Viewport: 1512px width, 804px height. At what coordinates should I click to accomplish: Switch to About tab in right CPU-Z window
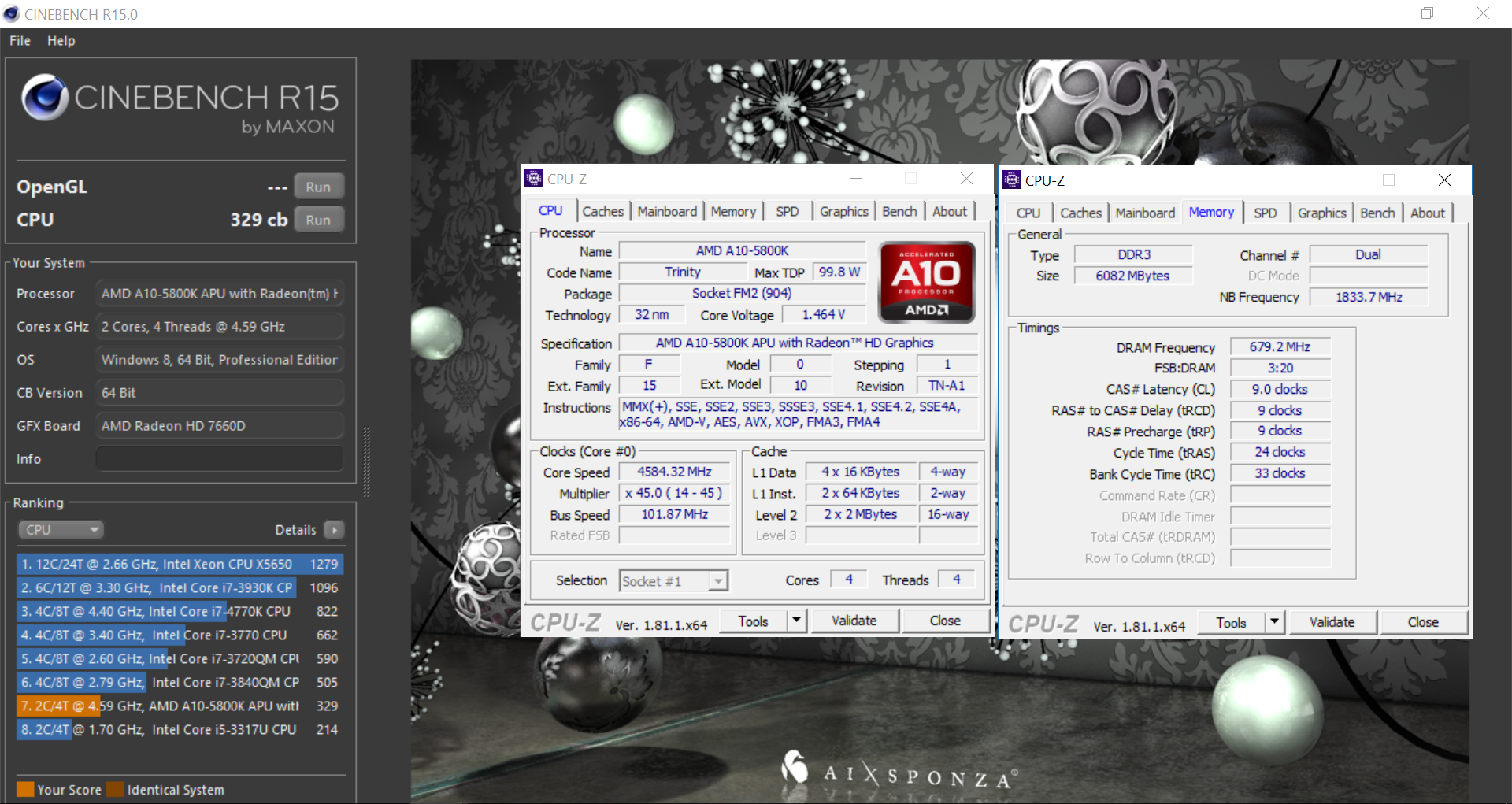pyautogui.click(x=1428, y=213)
